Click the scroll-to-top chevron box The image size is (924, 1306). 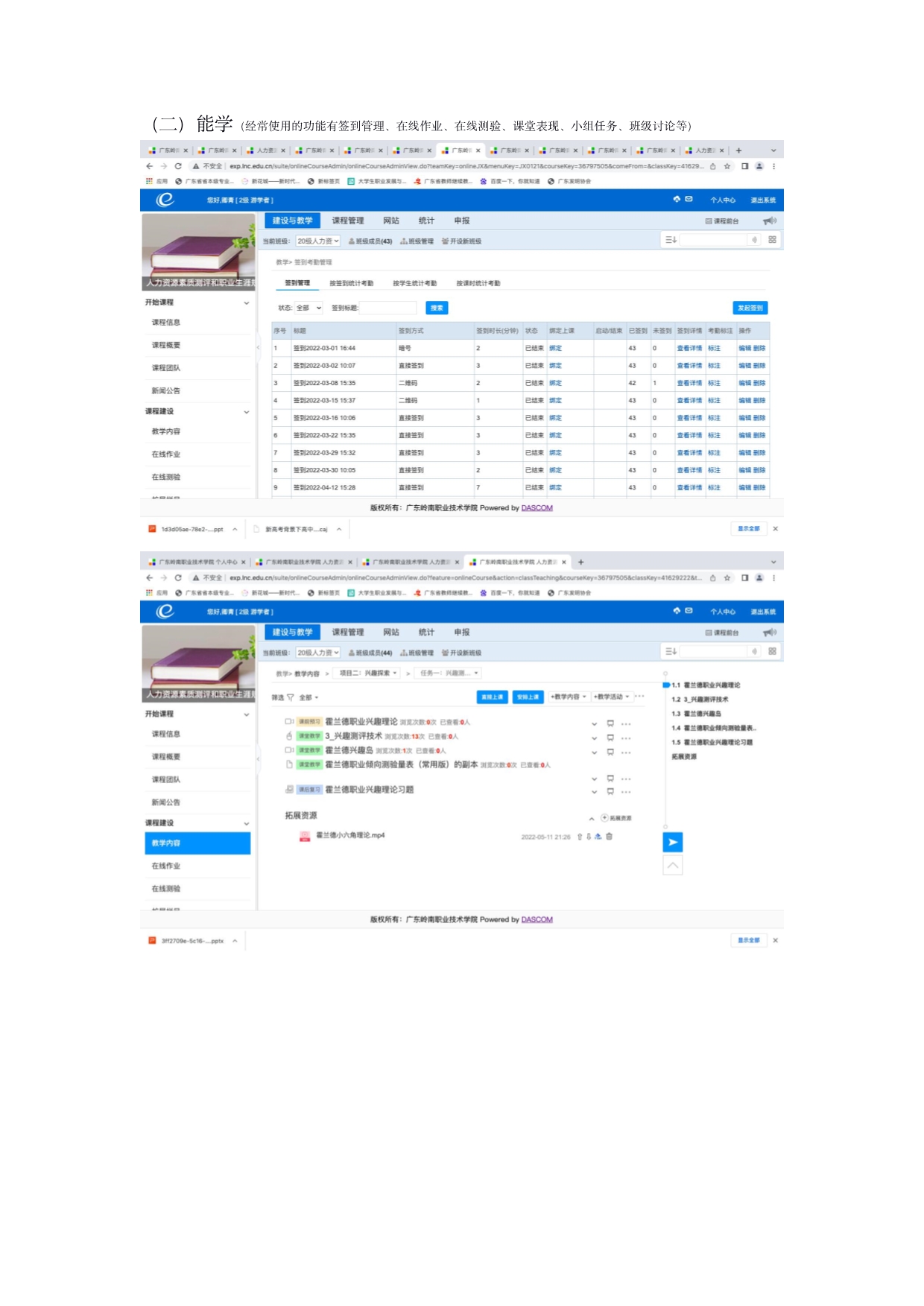[673, 865]
